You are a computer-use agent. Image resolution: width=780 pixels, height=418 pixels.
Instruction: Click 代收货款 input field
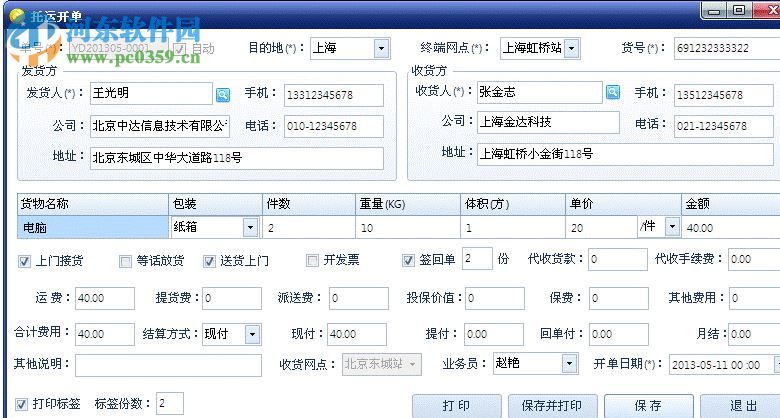[x=618, y=259]
